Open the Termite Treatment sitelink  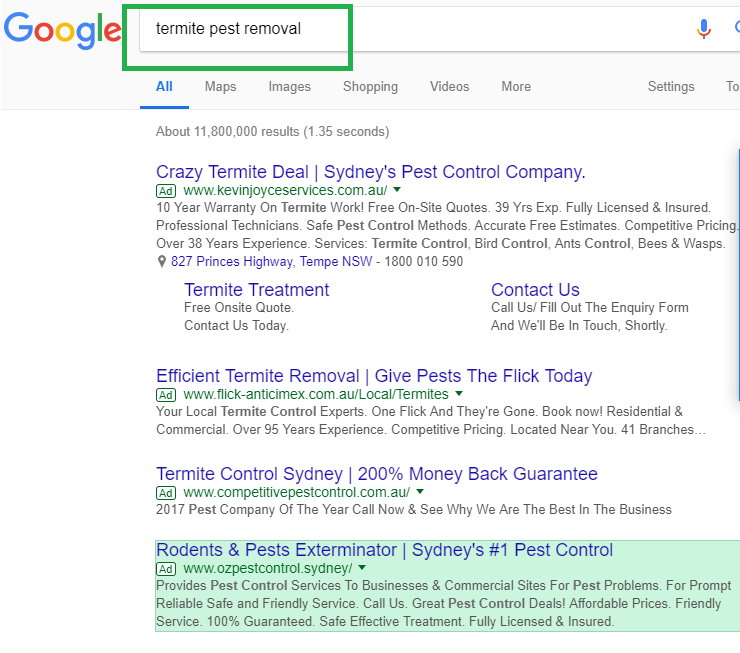(256, 290)
